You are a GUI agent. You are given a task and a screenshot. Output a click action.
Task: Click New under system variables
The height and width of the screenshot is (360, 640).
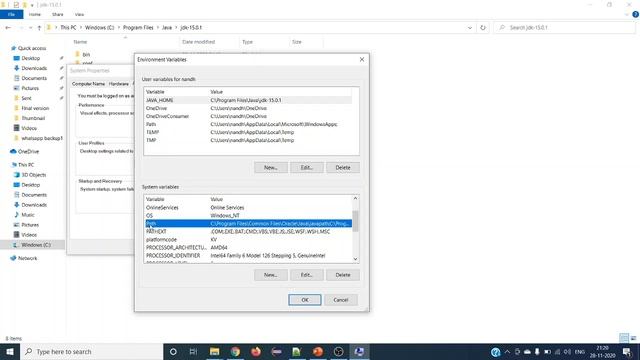(271, 275)
